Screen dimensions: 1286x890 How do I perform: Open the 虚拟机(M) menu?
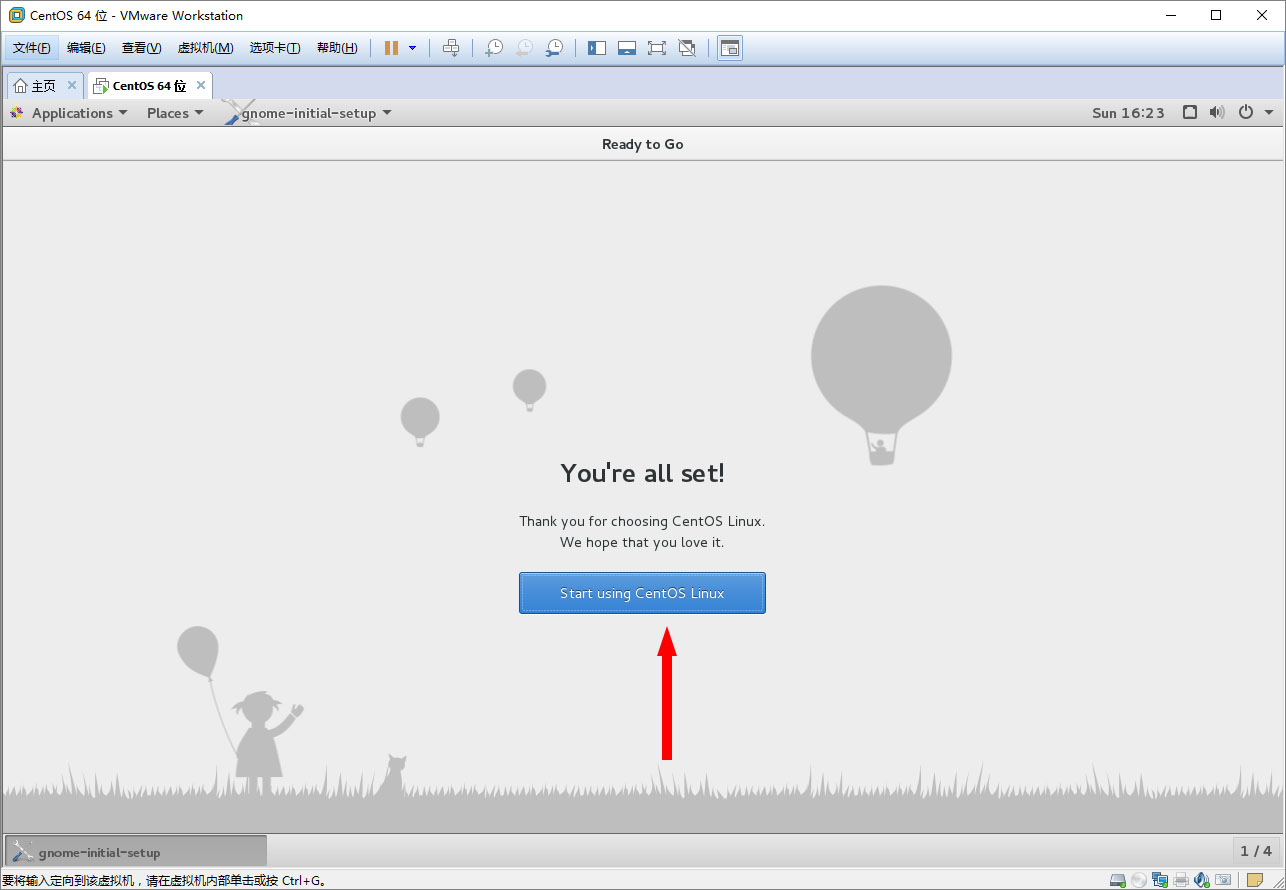point(205,48)
